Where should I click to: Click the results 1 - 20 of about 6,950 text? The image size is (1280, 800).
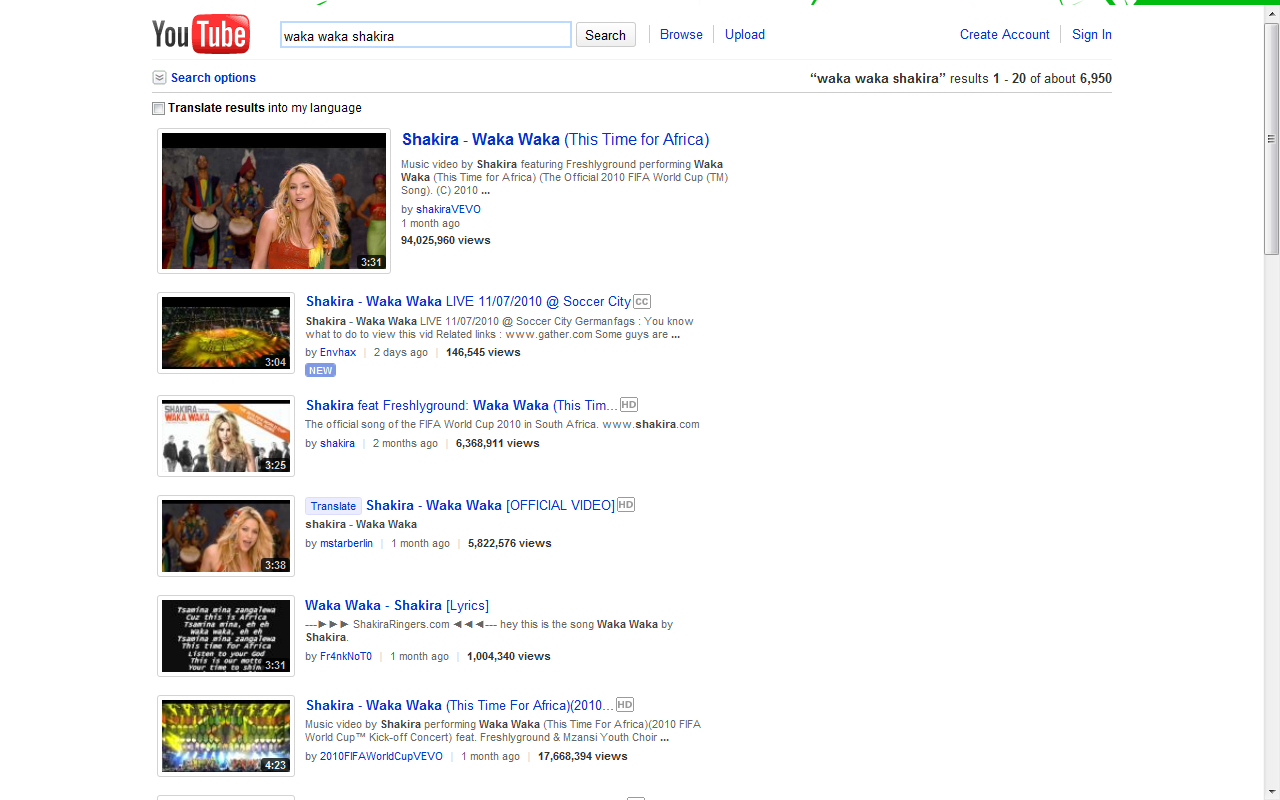click(x=1031, y=78)
